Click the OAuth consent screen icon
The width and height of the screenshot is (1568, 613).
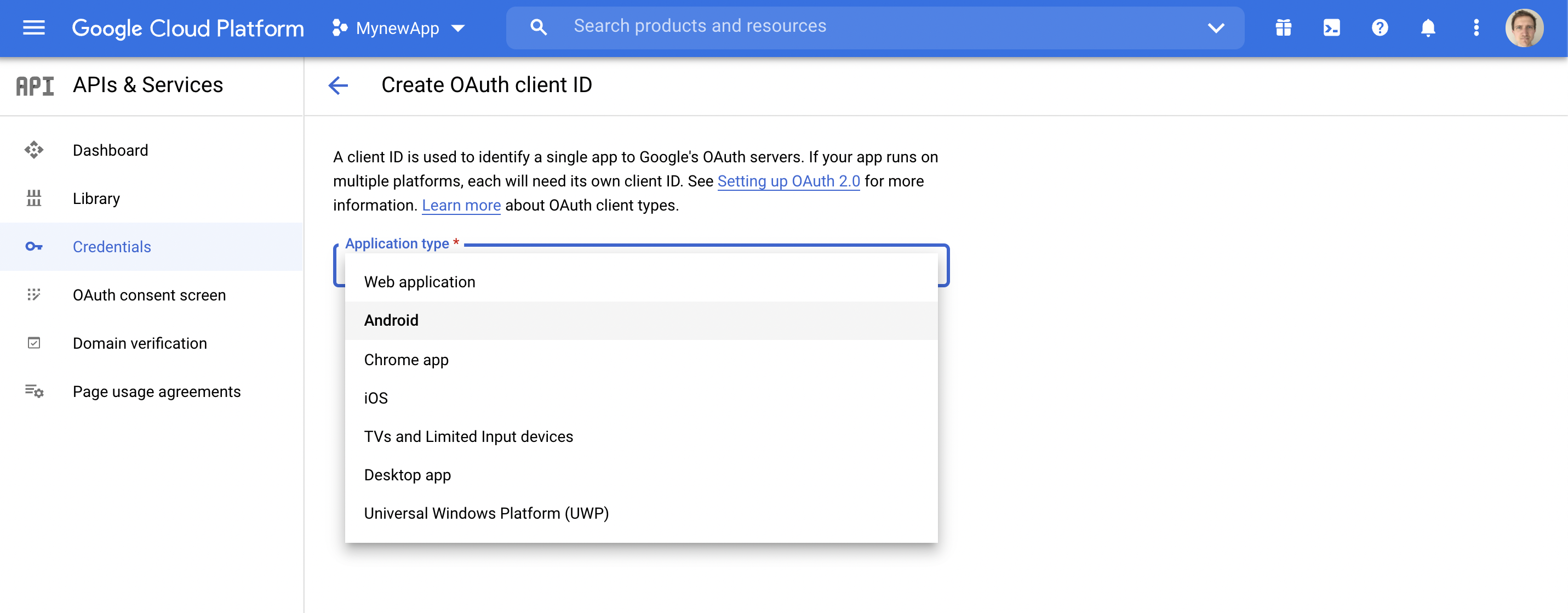tap(34, 294)
